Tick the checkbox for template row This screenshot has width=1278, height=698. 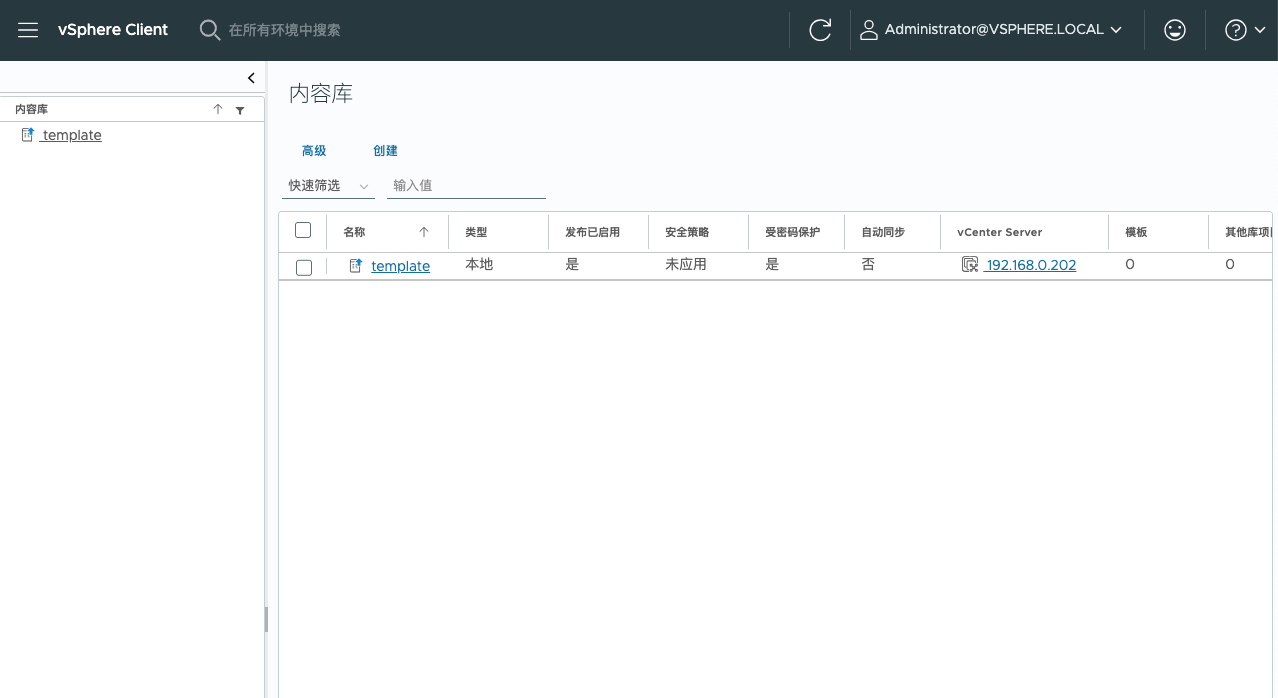tap(304, 267)
